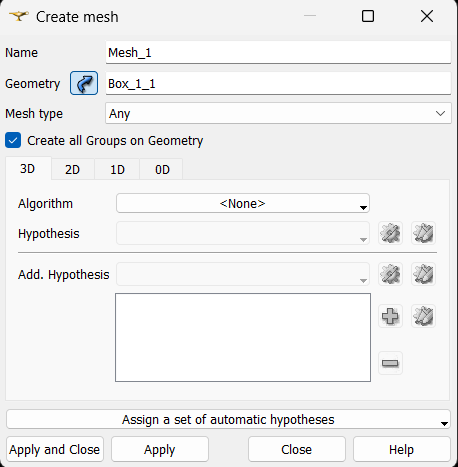Switch to the 2D tab
Screen dimensions: 458x467
(73, 170)
